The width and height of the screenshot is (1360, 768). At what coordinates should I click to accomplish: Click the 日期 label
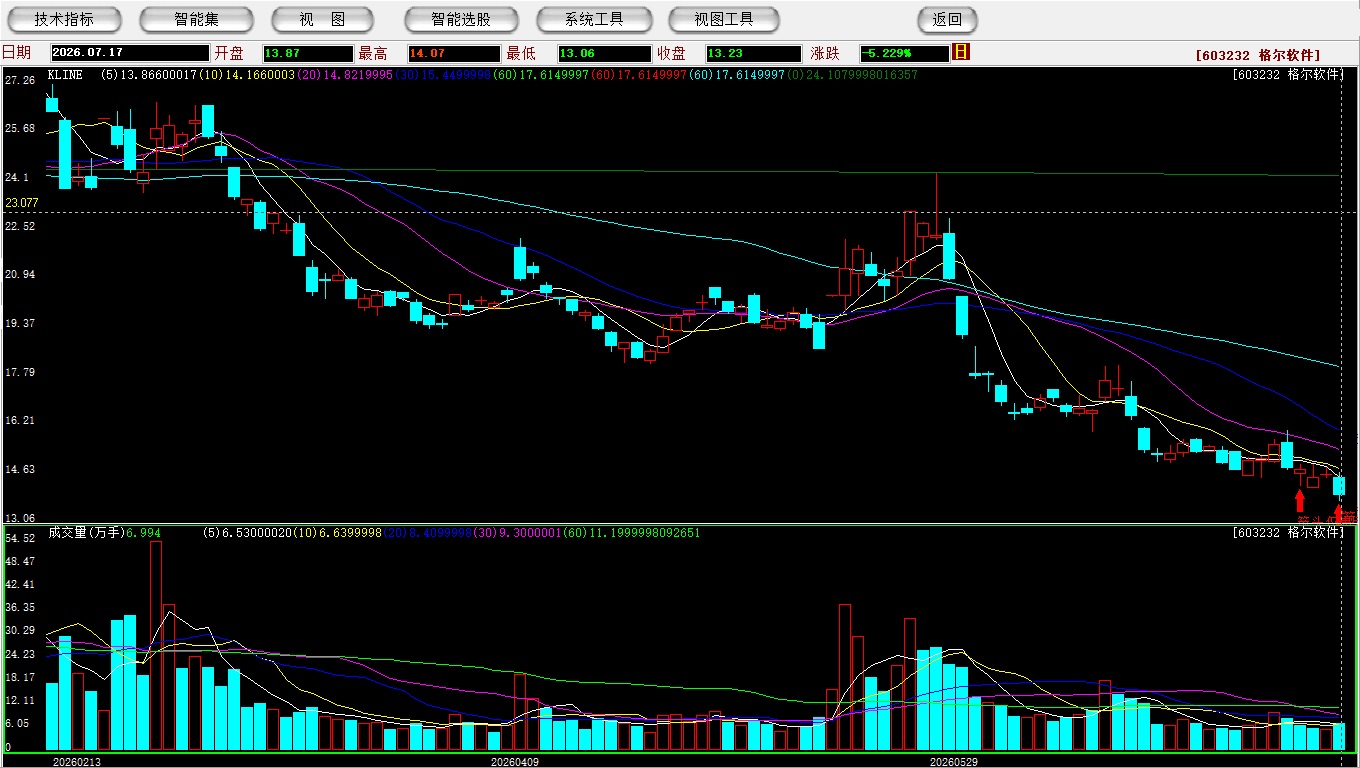pos(16,53)
